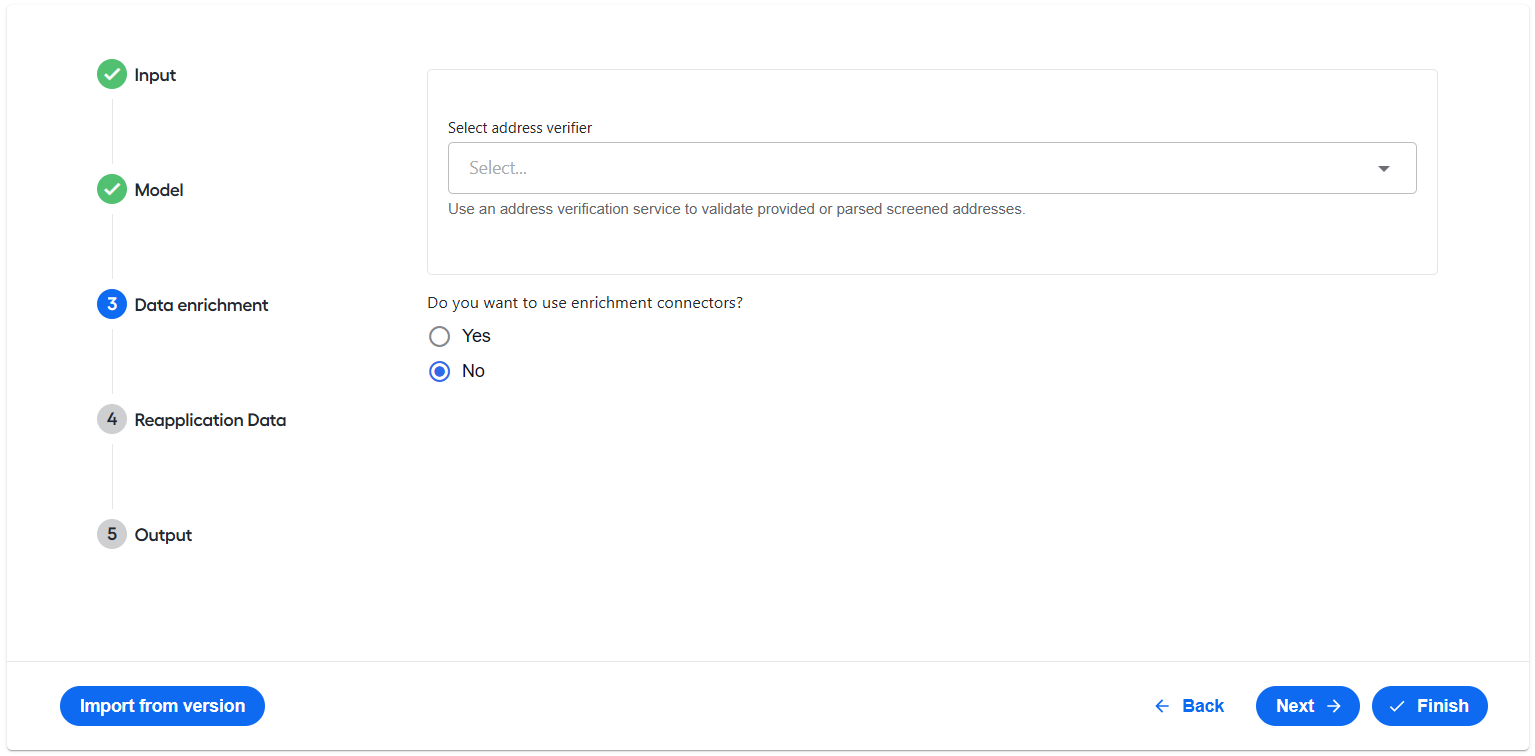Click the Yes option label text
This screenshot has height=756, width=1535.
click(x=476, y=336)
